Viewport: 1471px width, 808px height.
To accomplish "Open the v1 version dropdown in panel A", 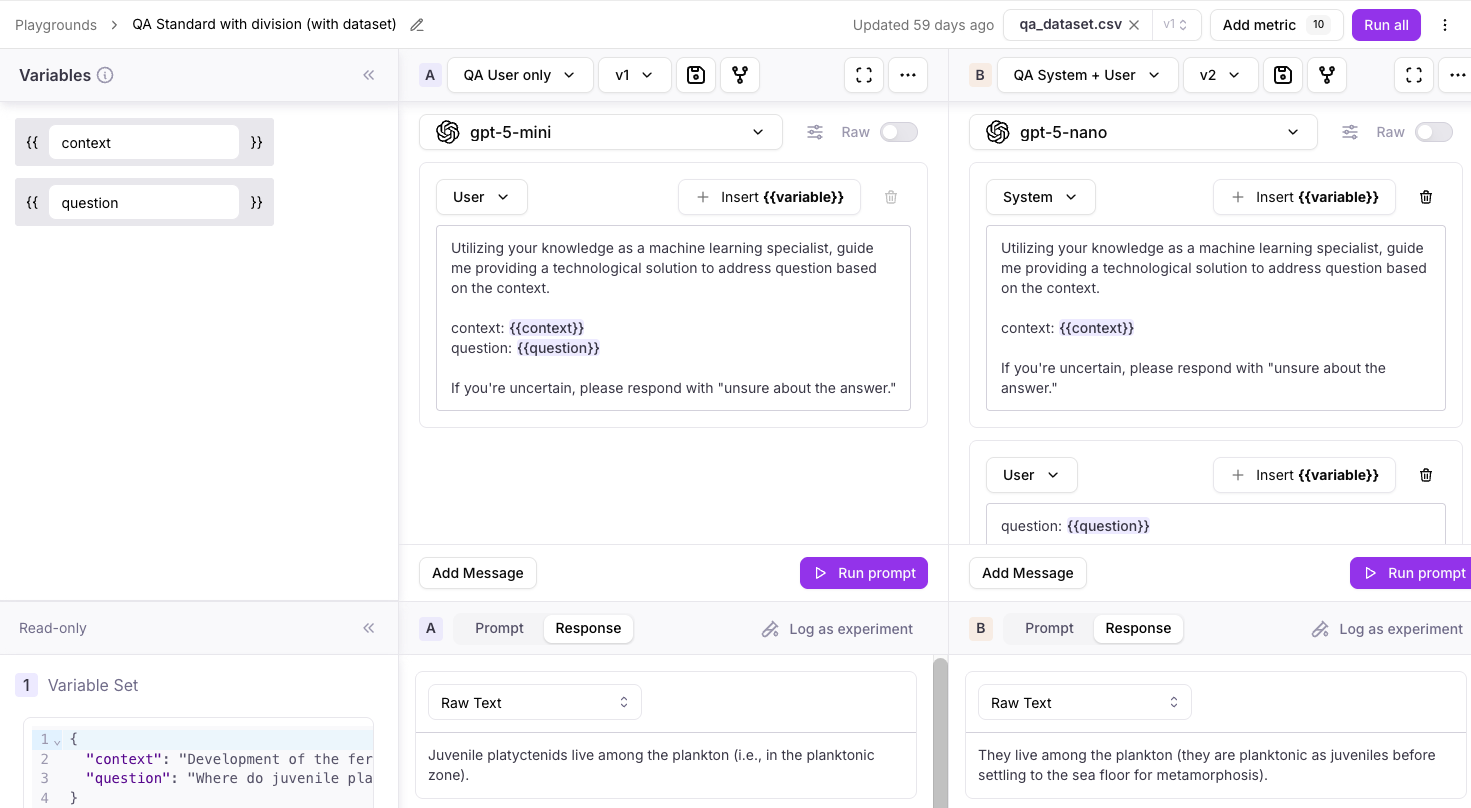I will point(634,75).
